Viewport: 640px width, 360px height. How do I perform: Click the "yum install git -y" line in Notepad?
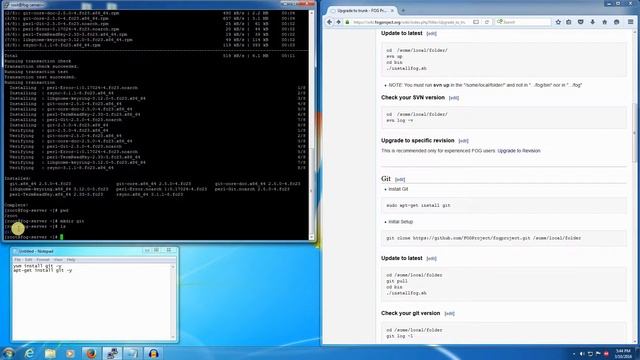(37, 266)
